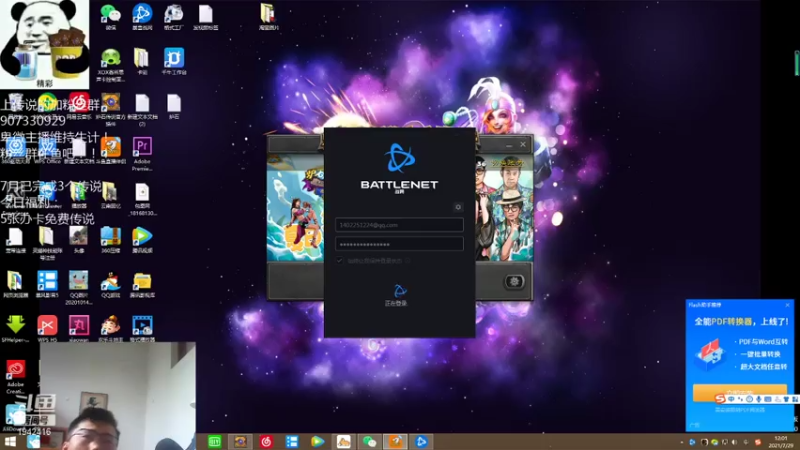Open the WeChat desktop shortcut
The image size is (800, 450).
(x=111, y=17)
